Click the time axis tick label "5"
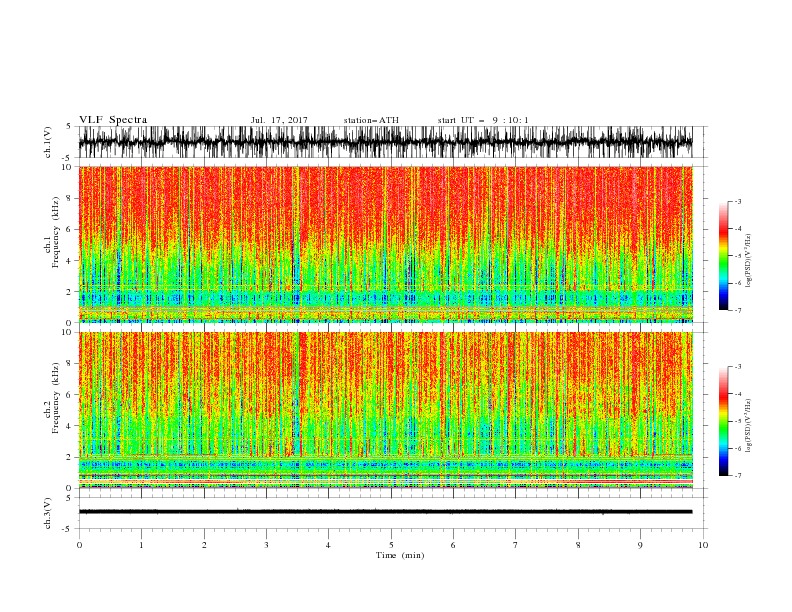This screenshot has width=792, height=612. click(391, 545)
